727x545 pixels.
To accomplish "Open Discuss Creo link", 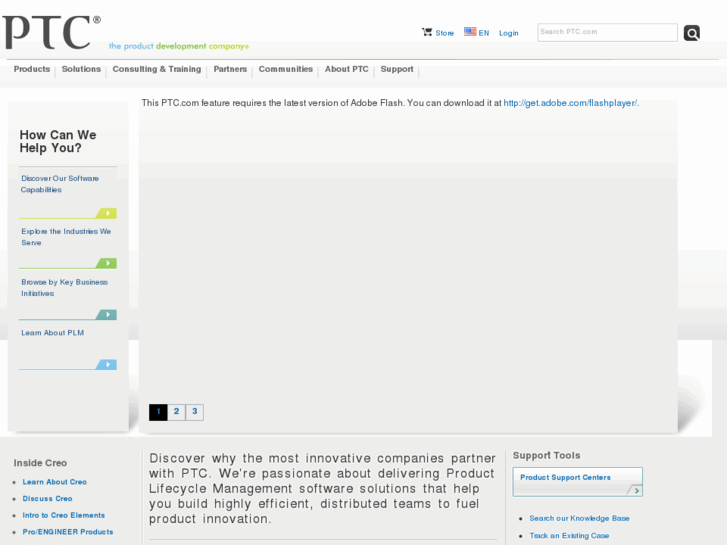I will [x=47, y=499].
